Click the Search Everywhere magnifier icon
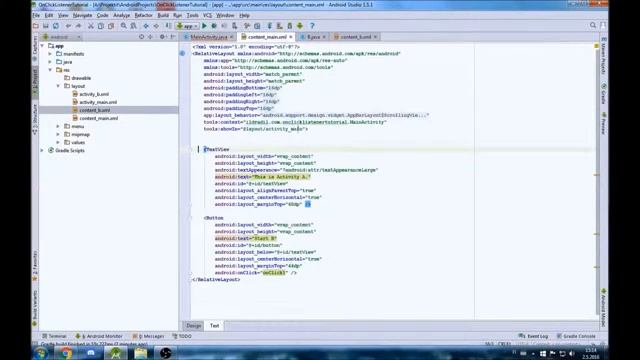 (593, 25)
